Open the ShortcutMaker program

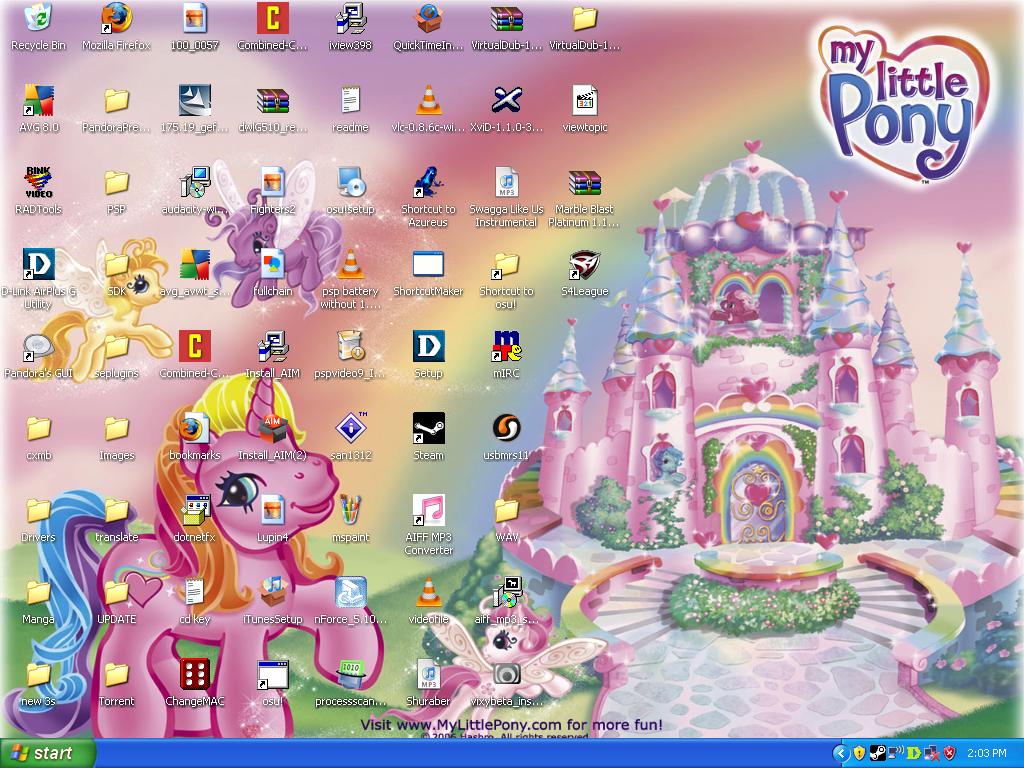pos(428,265)
